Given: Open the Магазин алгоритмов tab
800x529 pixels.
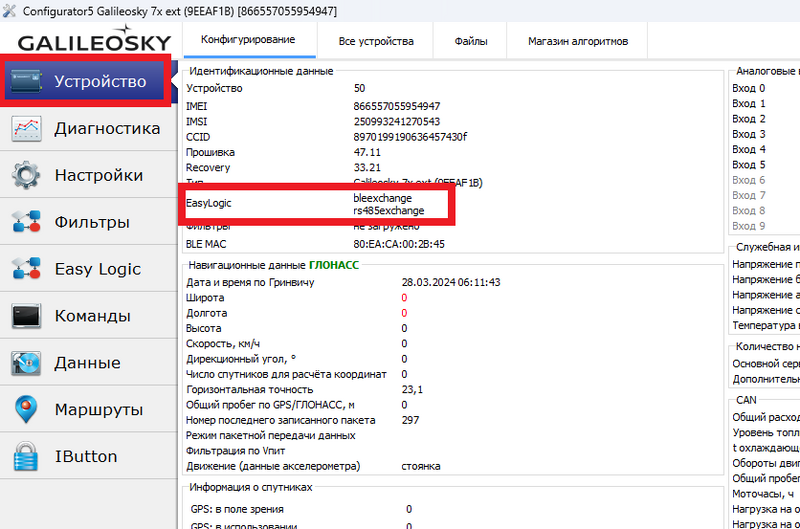Looking at the screenshot, I should [578, 41].
